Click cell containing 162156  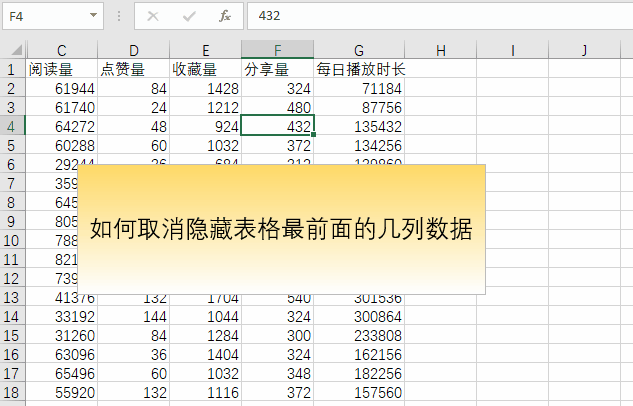click(359, 354)
